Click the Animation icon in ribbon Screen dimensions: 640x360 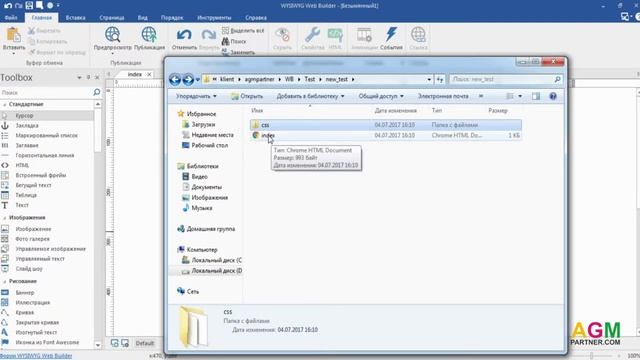[x=364, y=35]
